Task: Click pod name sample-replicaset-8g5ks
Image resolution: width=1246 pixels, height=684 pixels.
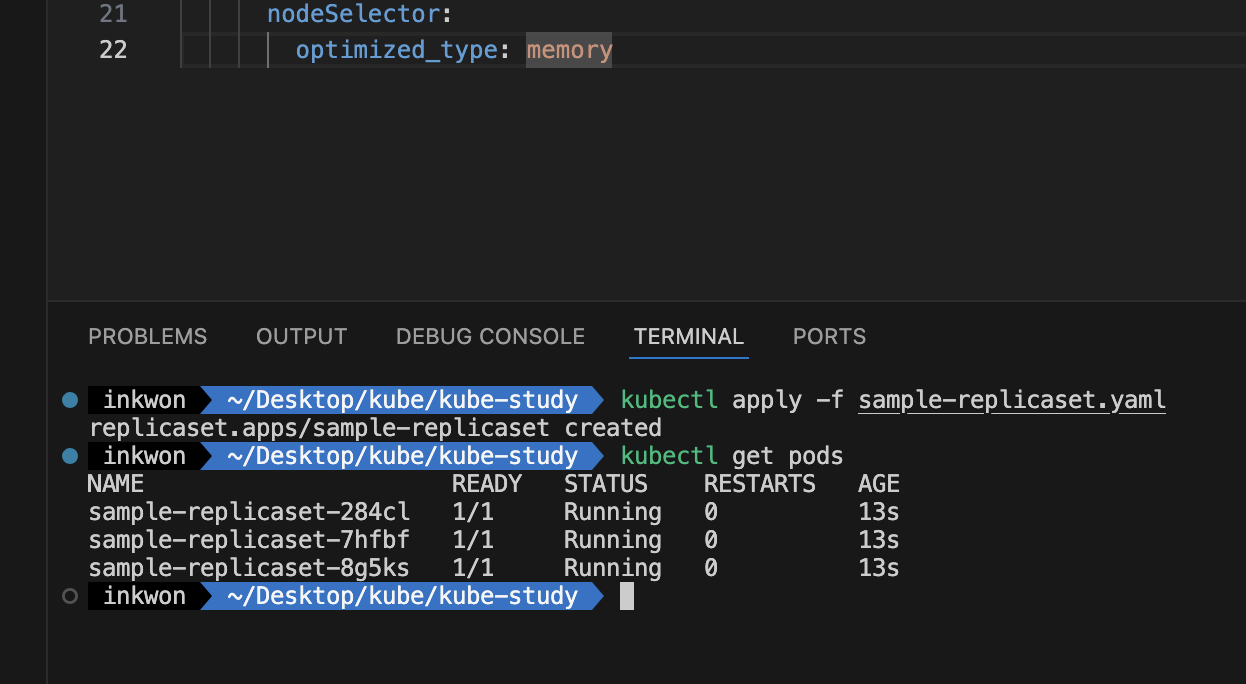Action: [249, 569]
